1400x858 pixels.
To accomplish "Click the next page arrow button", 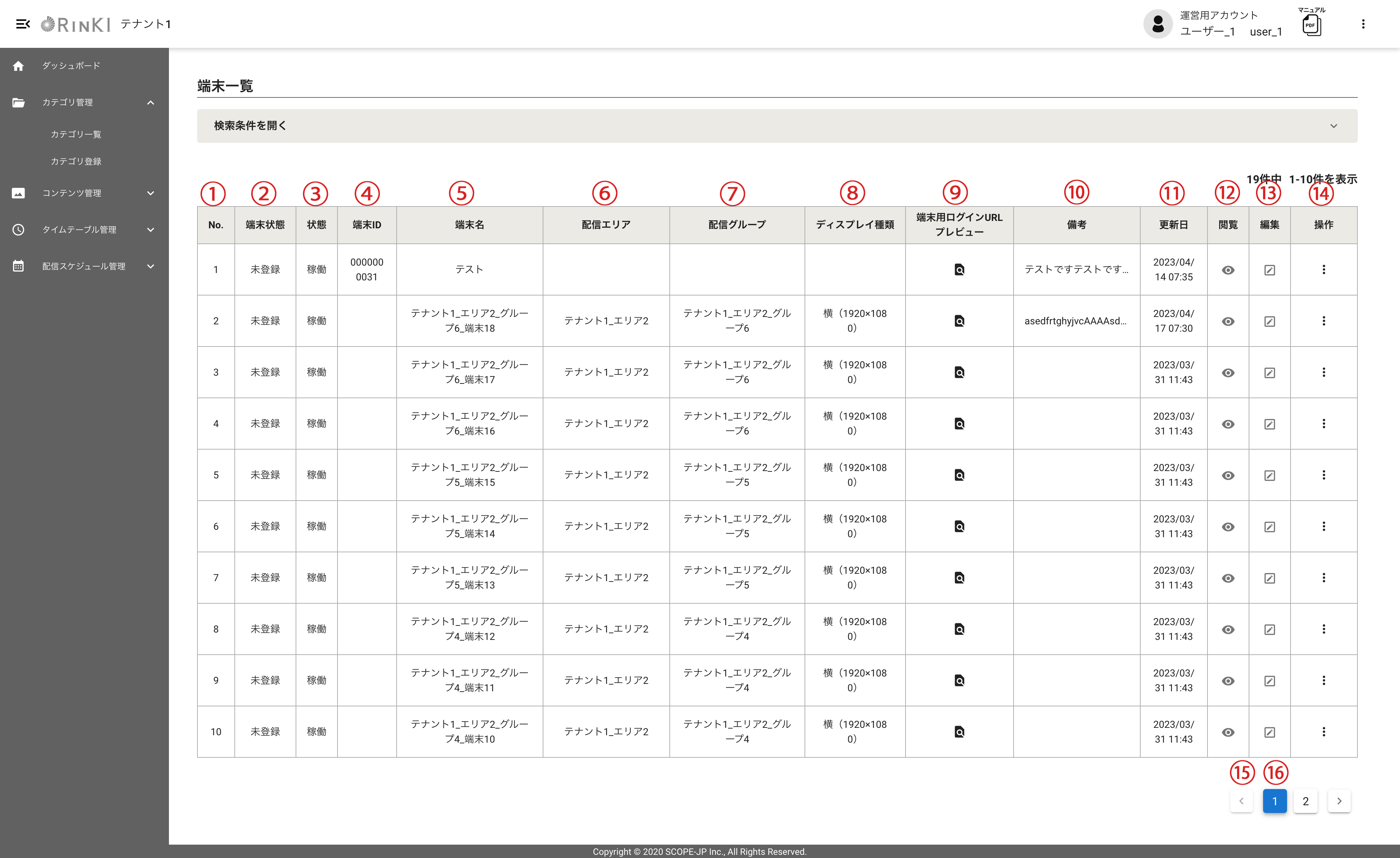I will point(1339,801).
